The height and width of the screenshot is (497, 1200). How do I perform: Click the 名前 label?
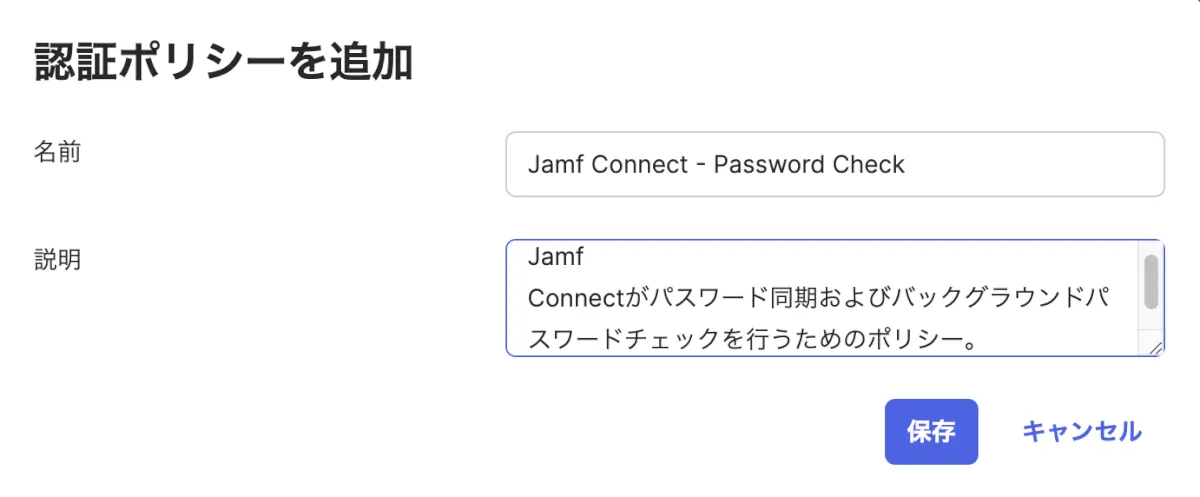58,152
